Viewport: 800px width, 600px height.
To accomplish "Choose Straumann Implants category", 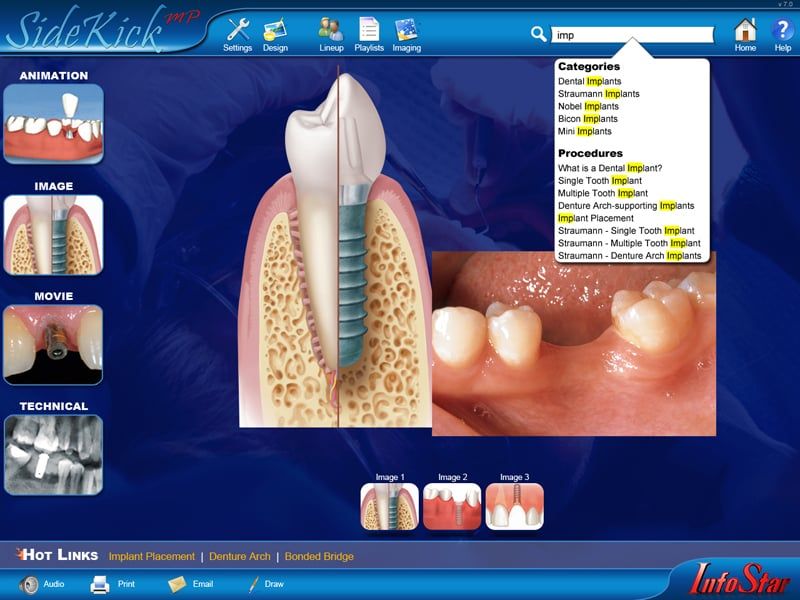I will click(x=598, y=92).
